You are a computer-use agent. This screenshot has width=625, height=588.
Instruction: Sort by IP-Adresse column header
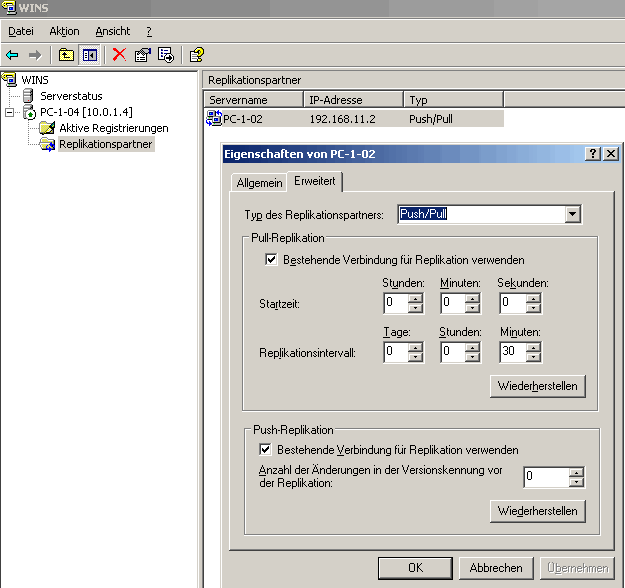point(353,100)
